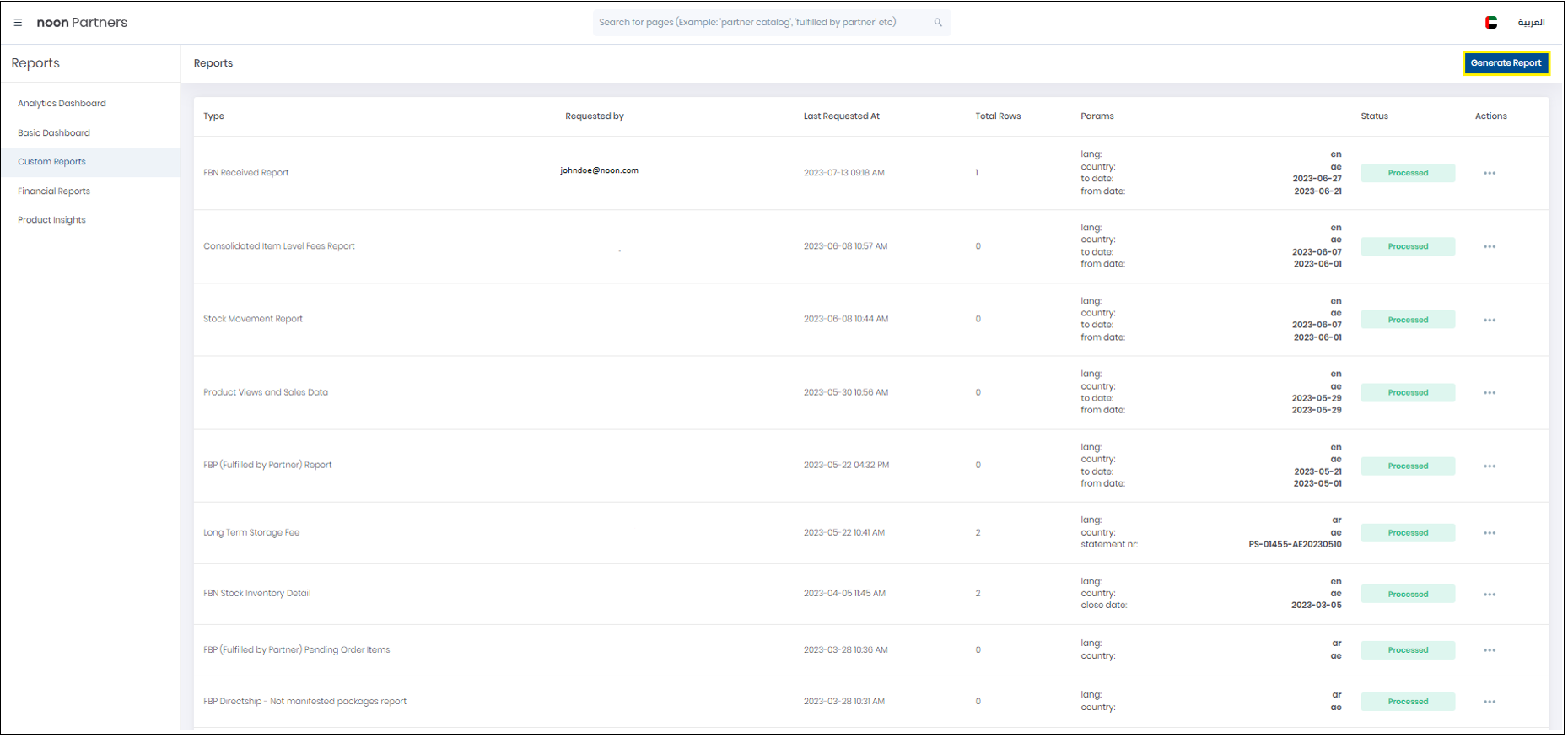Open the hamburger menu icon
The image size is (1568, 738).
click(x=18, y=23)
